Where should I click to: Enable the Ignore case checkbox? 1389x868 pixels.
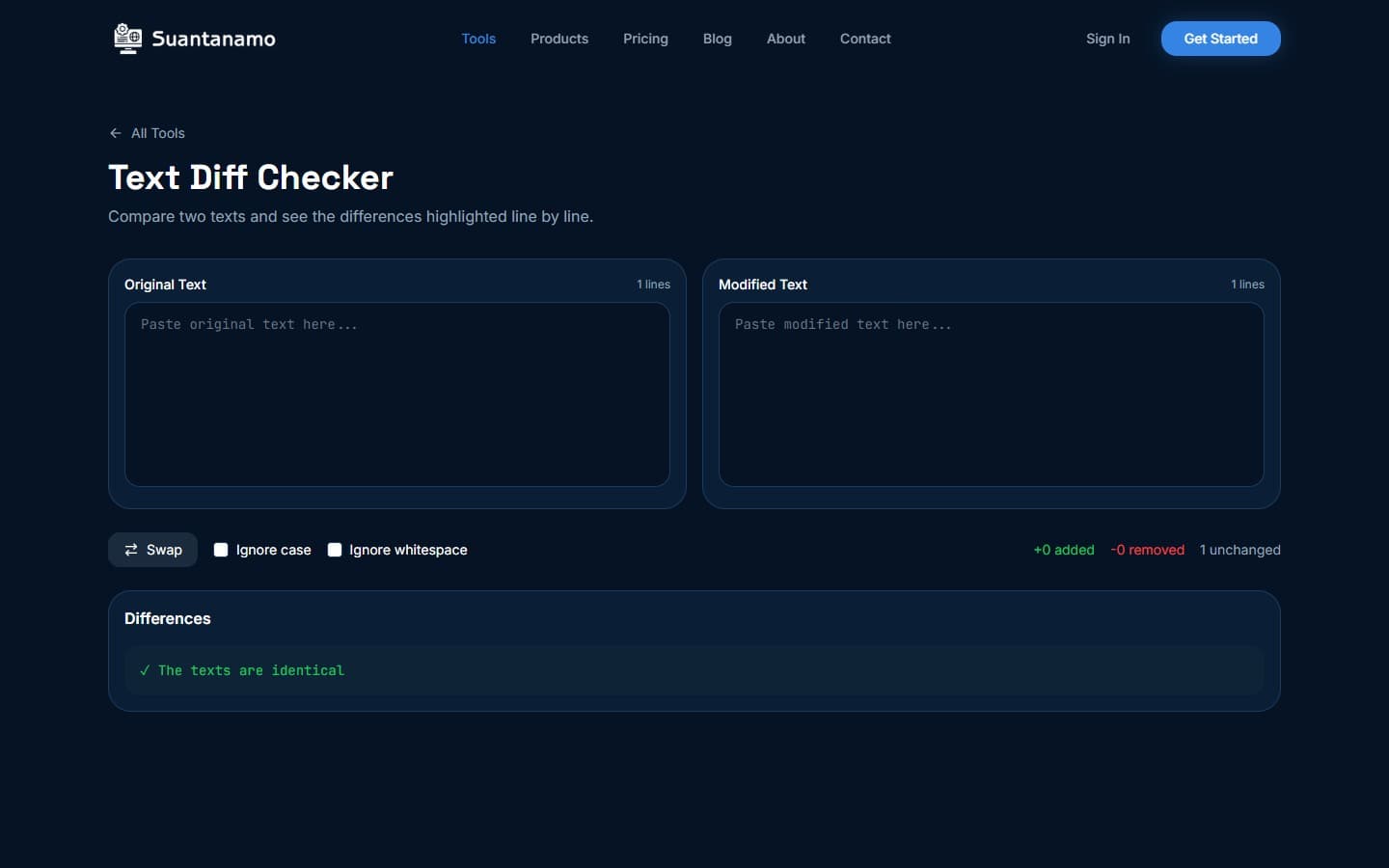click(x=221, y=550)
